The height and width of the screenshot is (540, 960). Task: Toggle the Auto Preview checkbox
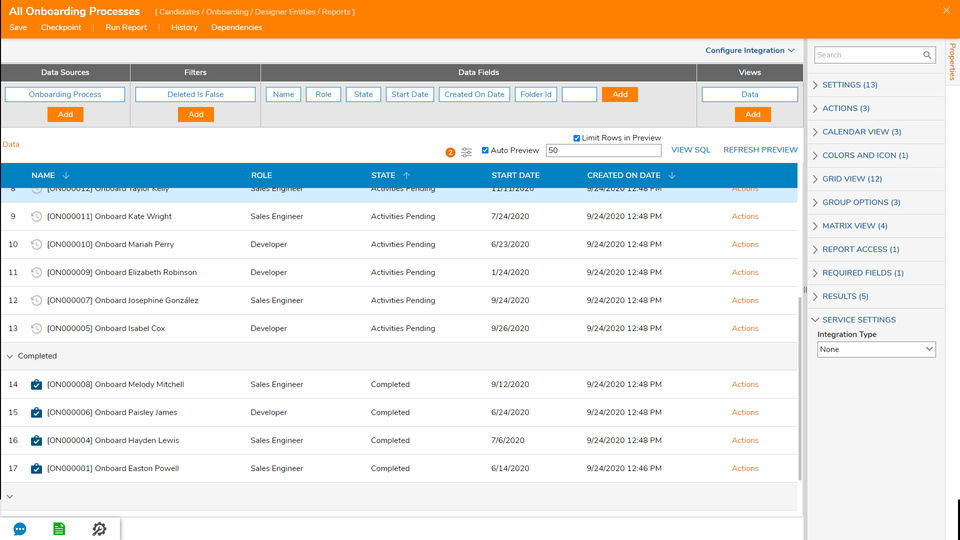tap(486, 151)
